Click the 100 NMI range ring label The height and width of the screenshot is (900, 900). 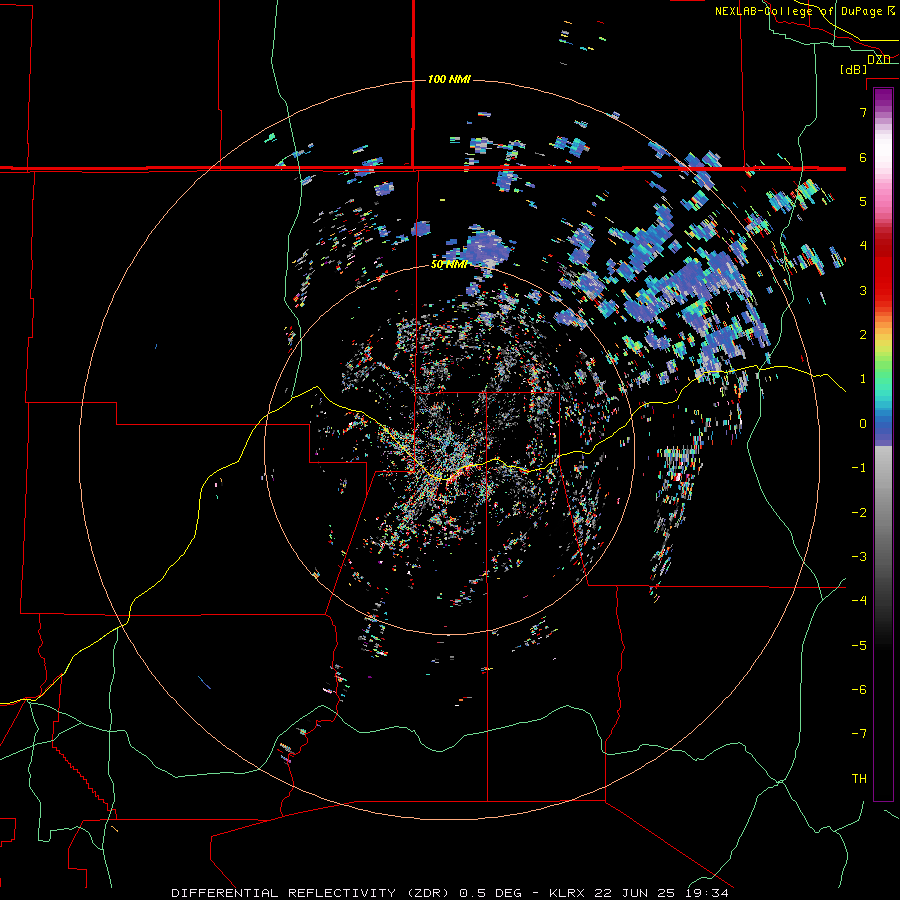pyautogui.click(x=449, y=79)
